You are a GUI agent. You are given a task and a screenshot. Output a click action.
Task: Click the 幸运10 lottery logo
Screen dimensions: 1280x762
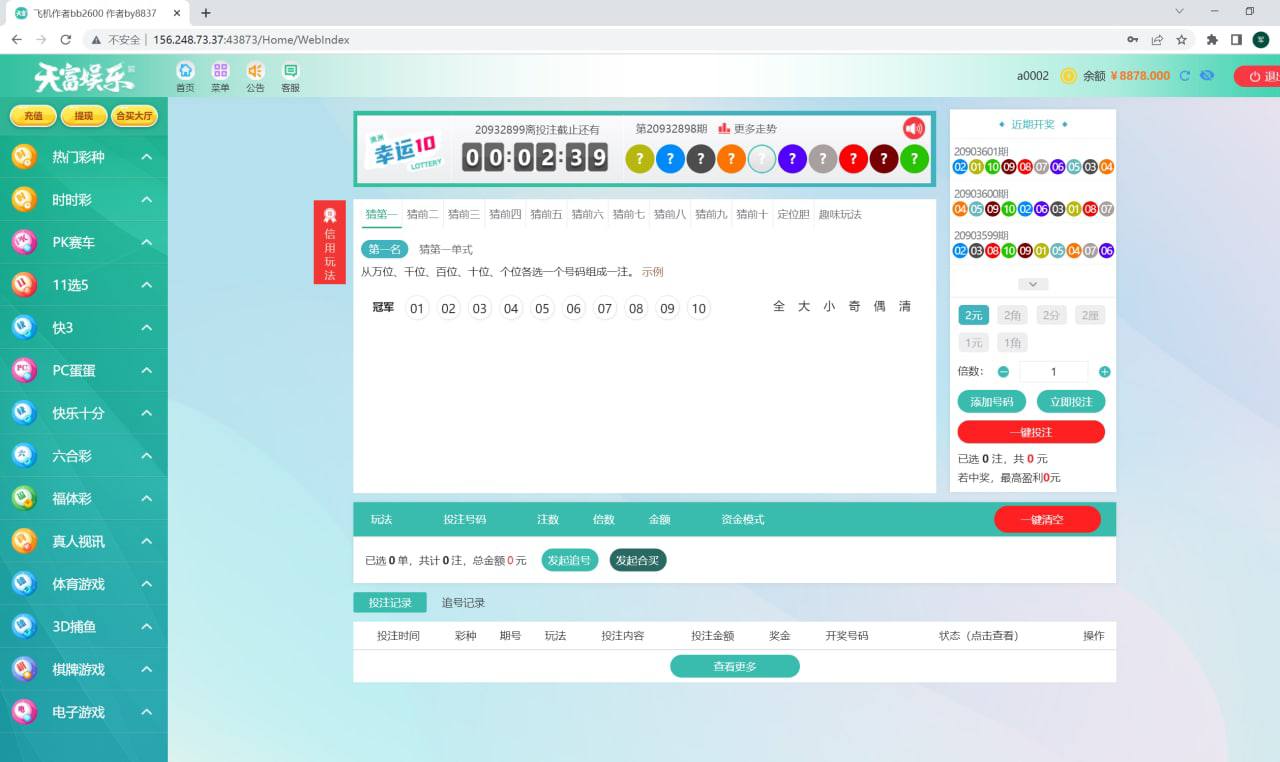[404, 150]
